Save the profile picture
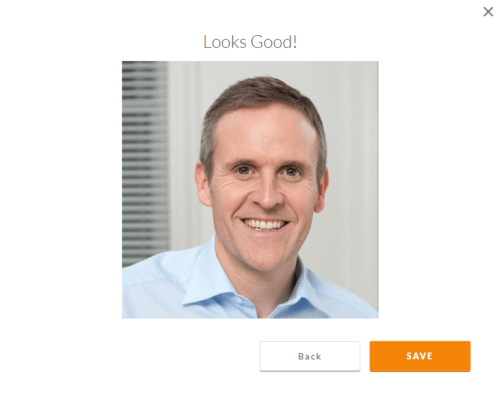 click(x=420, y=356)
